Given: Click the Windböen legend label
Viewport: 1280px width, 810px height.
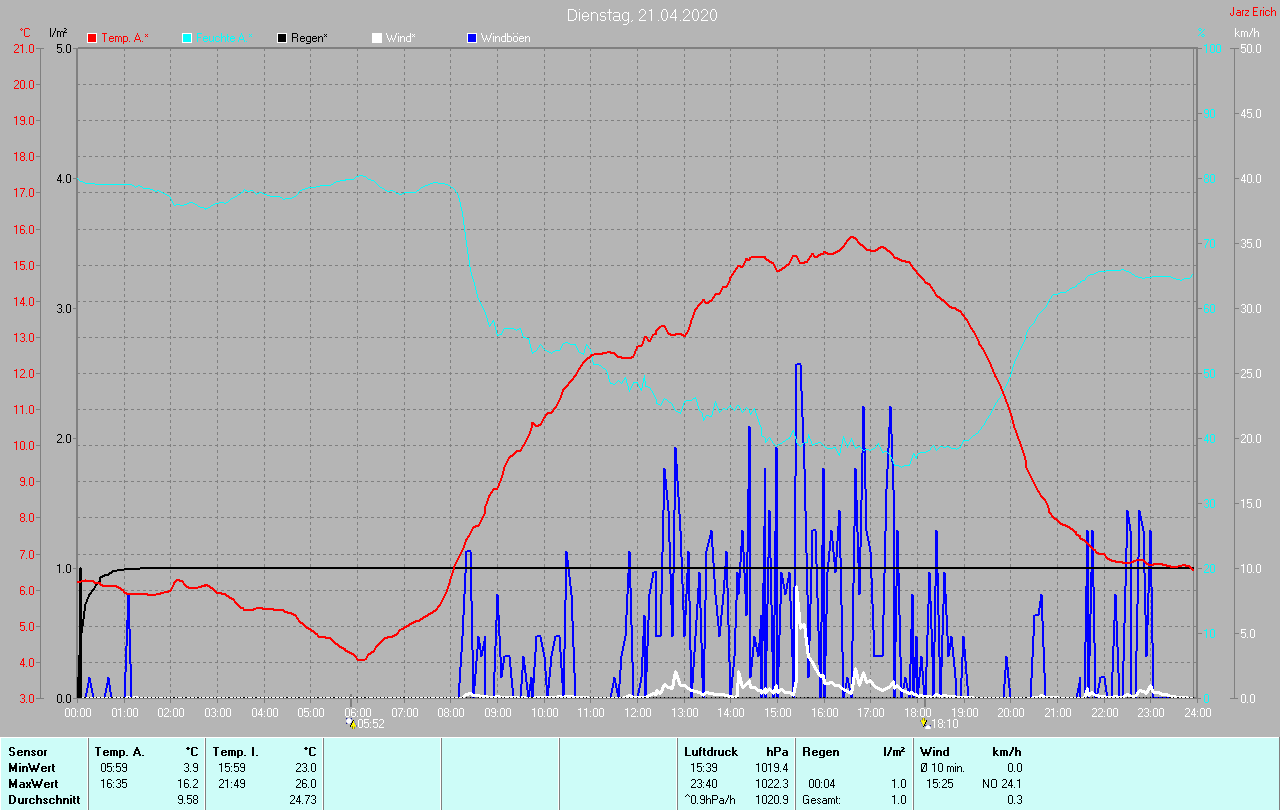Looking at the screenshot, I should point(505,38).
